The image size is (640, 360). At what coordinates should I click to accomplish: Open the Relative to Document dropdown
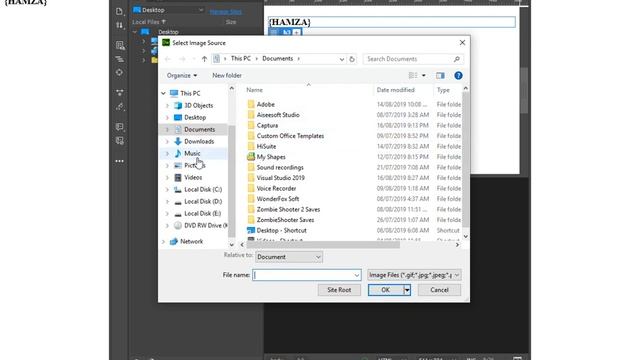pos(289,257)
